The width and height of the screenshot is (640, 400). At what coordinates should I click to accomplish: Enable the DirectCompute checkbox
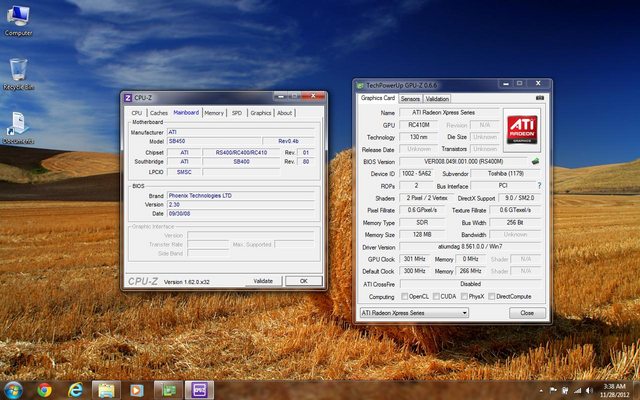coord(492,296)
